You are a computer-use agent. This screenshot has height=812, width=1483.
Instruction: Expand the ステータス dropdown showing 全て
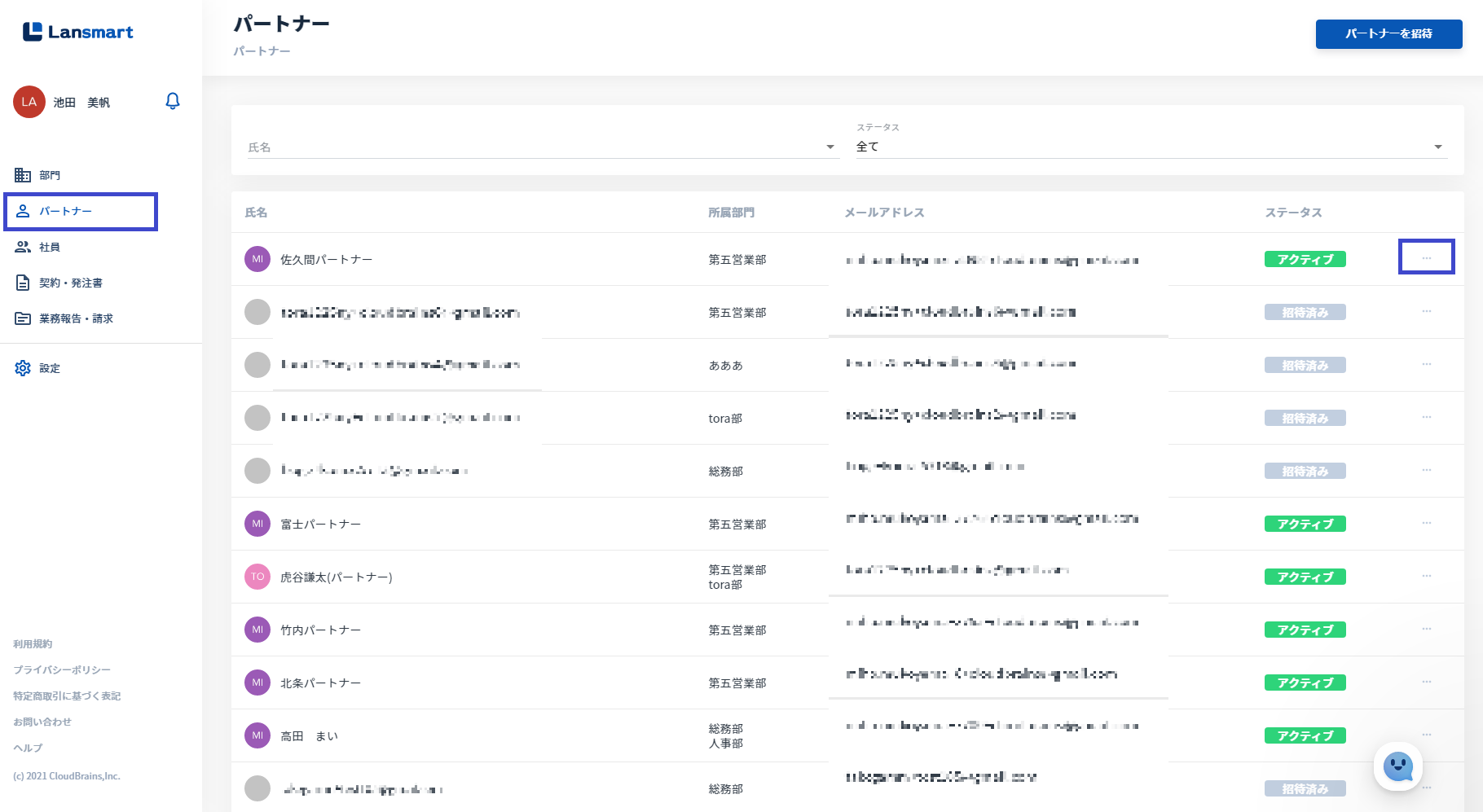(x=1151, y=147)
